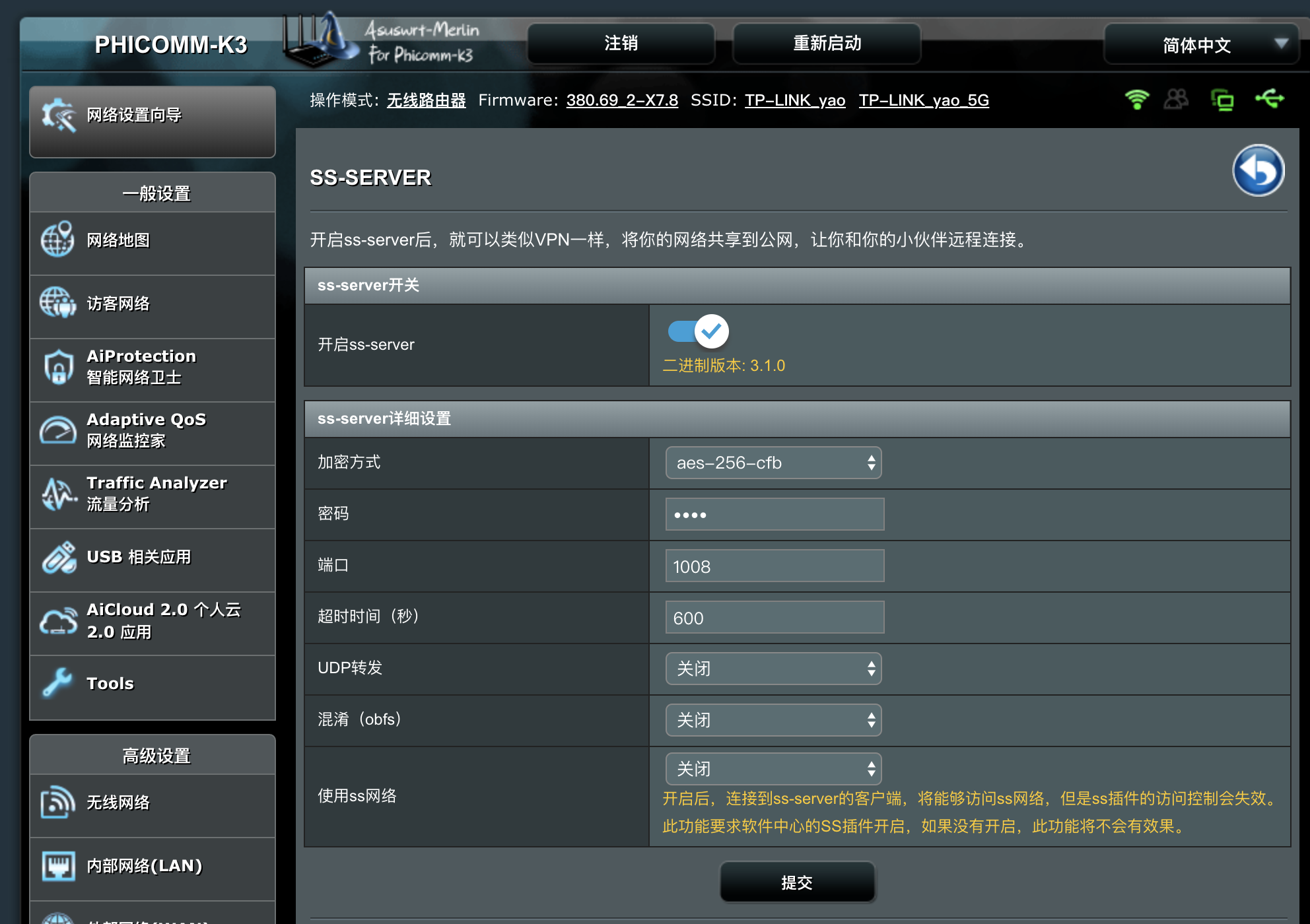Viewport: 1310px width, 924px height.
Task: Open 无线网络 in advanced settings
Action: pos(153,806)
